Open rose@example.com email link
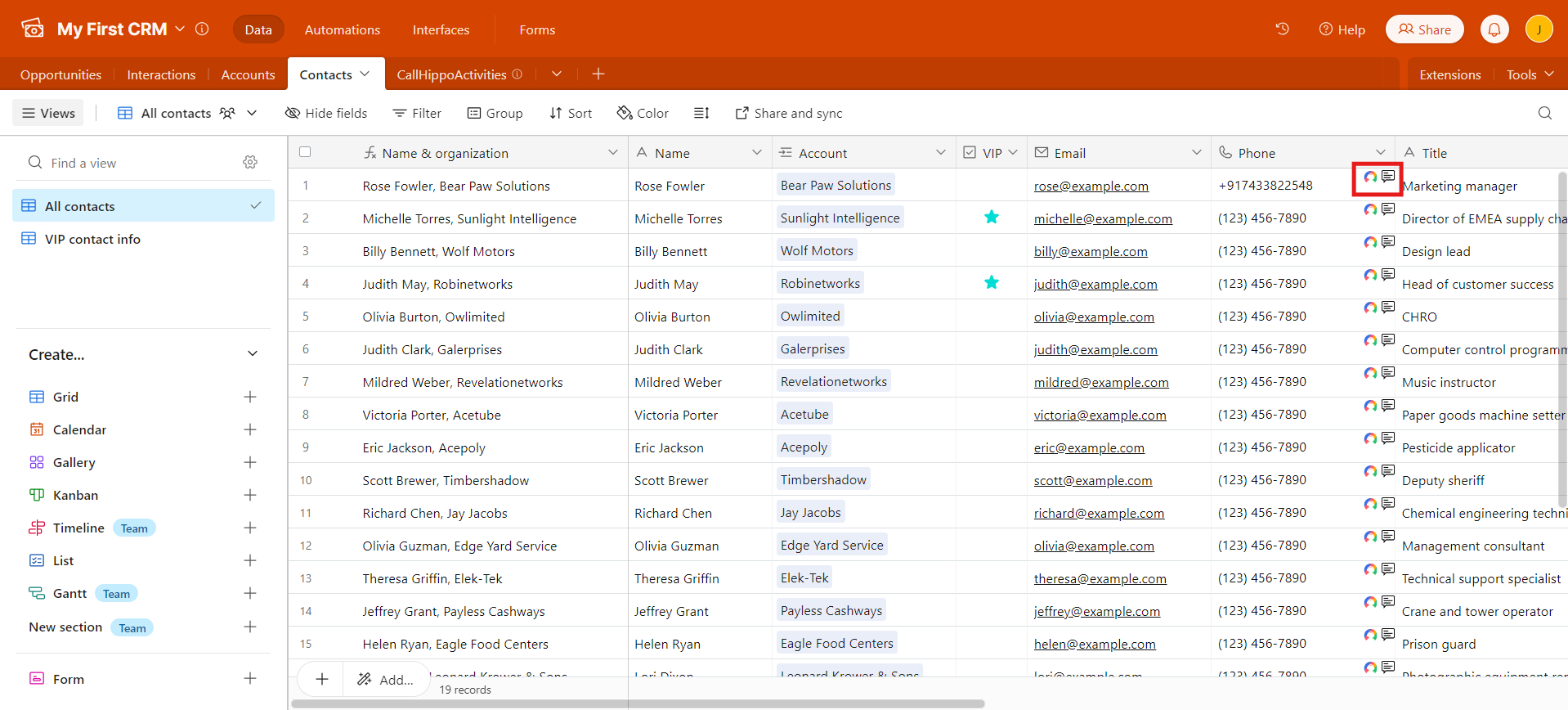 click(x=1091, y=186)
